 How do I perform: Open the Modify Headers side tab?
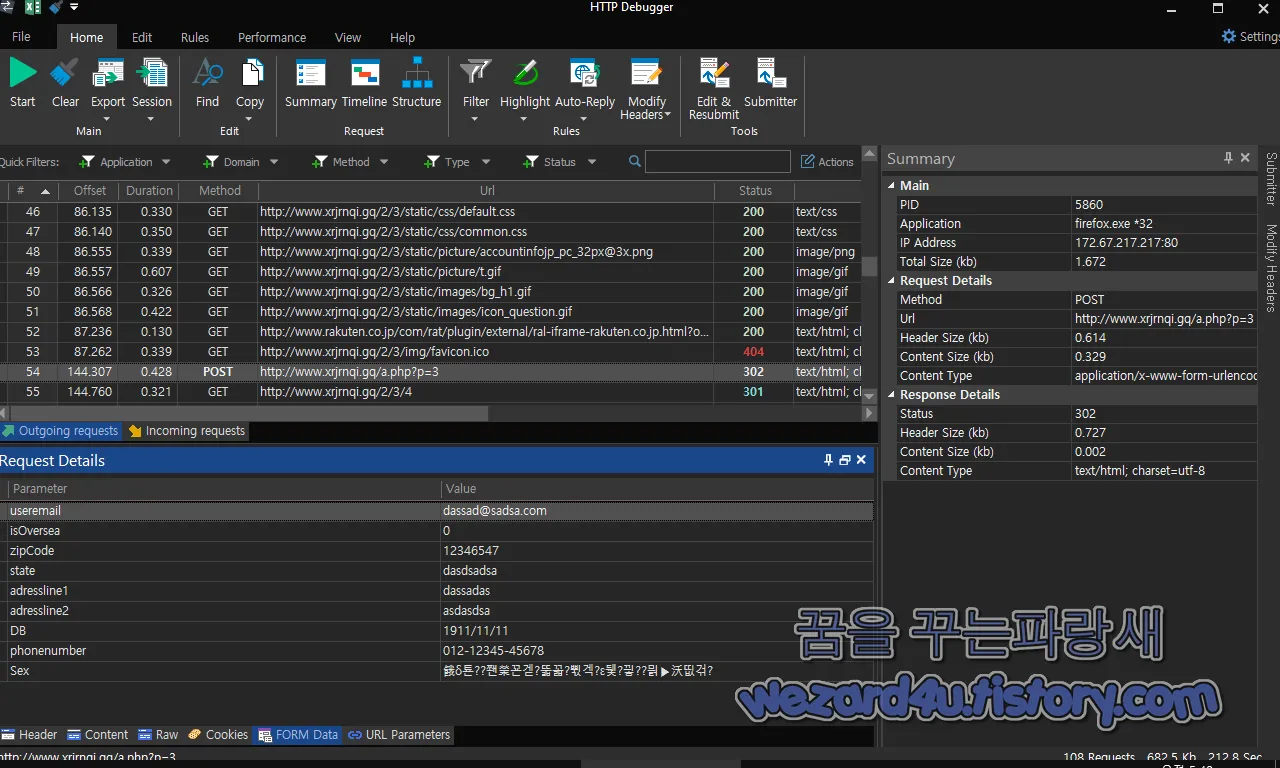tap(1271, 267)
